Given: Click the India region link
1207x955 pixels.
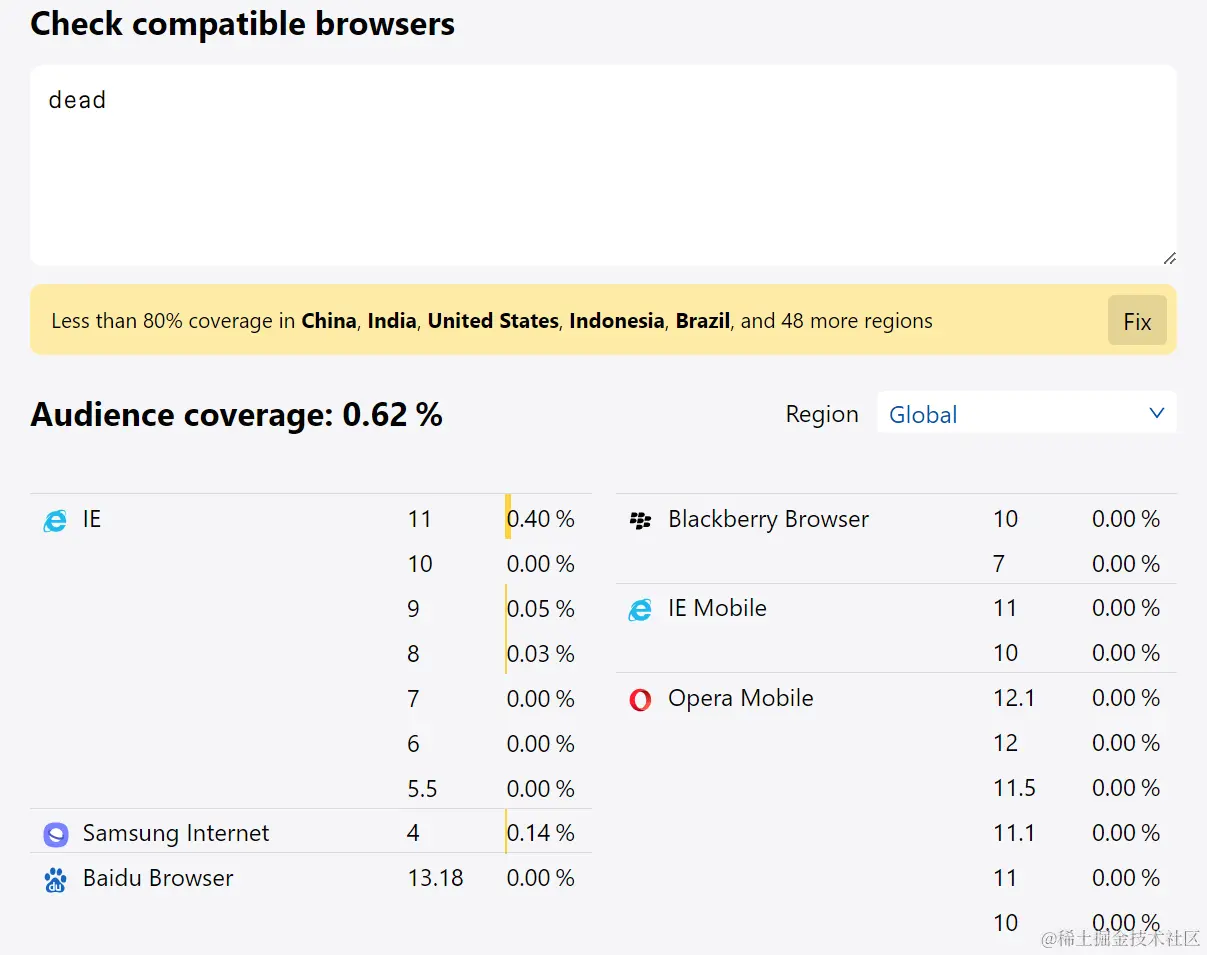Looking at the screenshot, I should coord(392,321).
